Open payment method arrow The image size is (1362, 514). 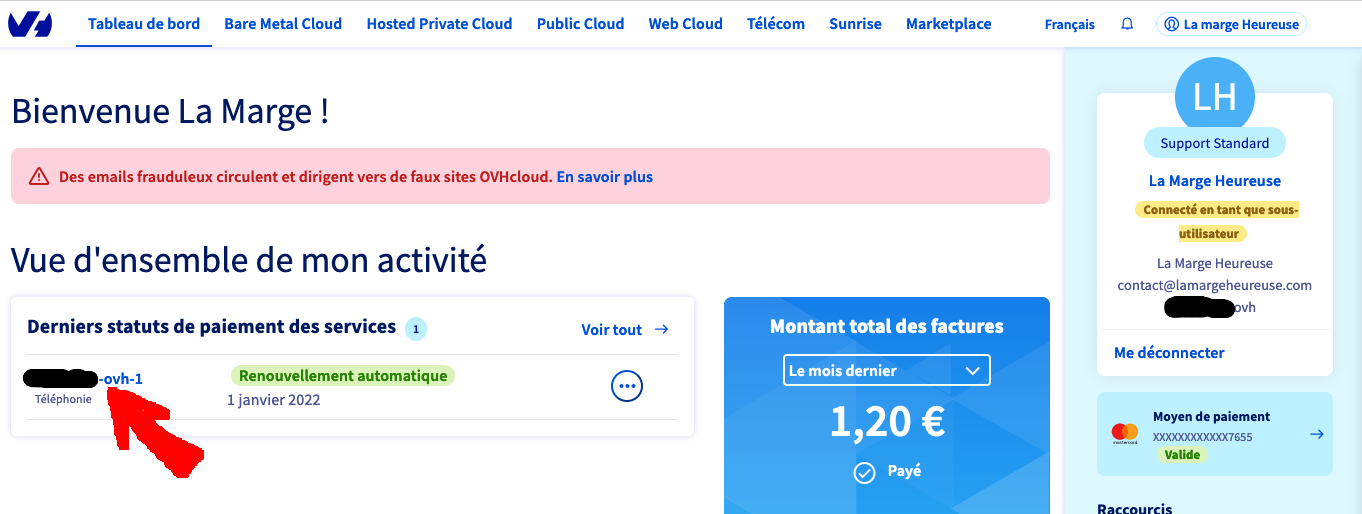click(x=1317, y=434)
